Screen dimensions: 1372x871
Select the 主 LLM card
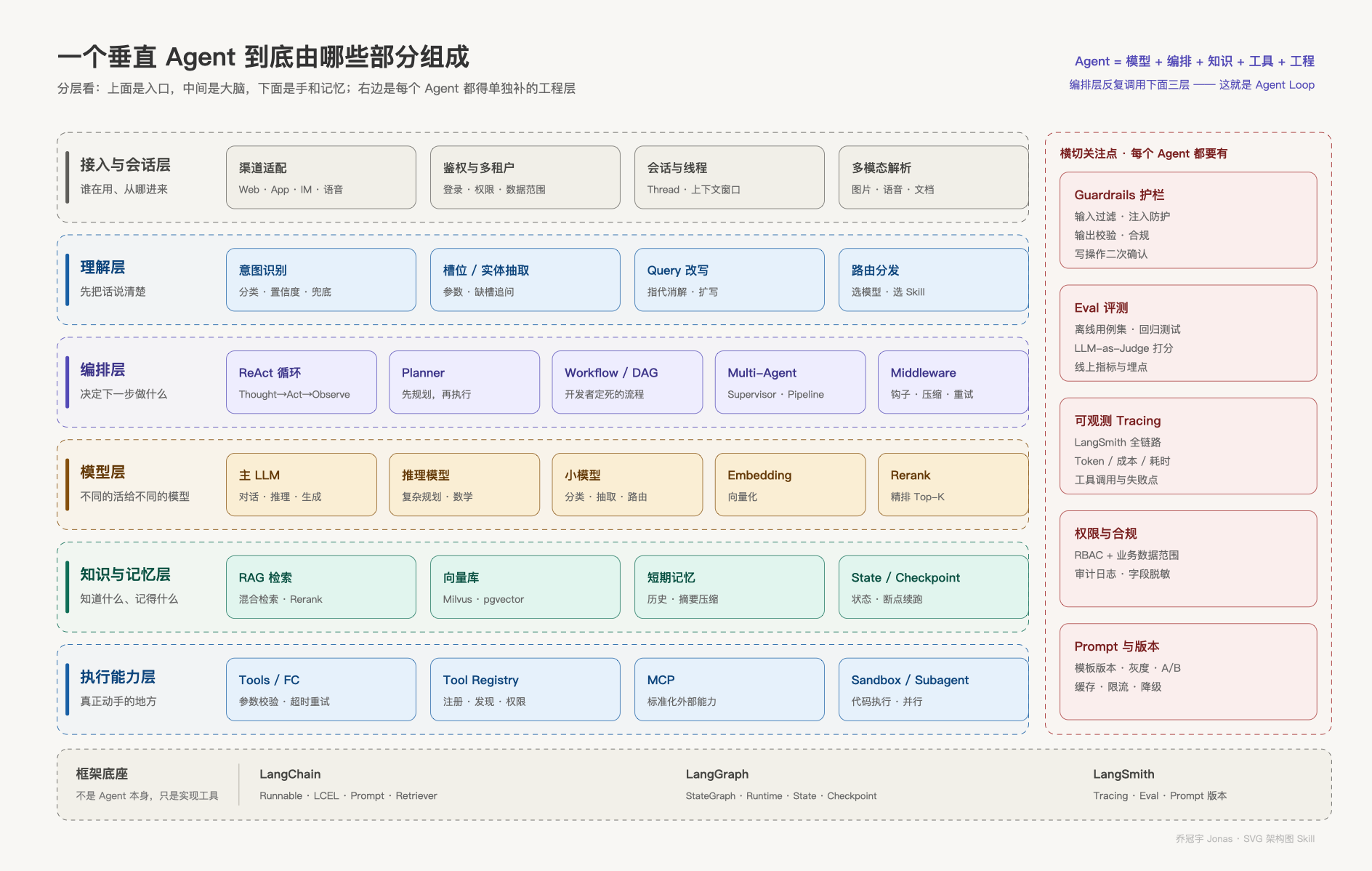click(302, 485)
